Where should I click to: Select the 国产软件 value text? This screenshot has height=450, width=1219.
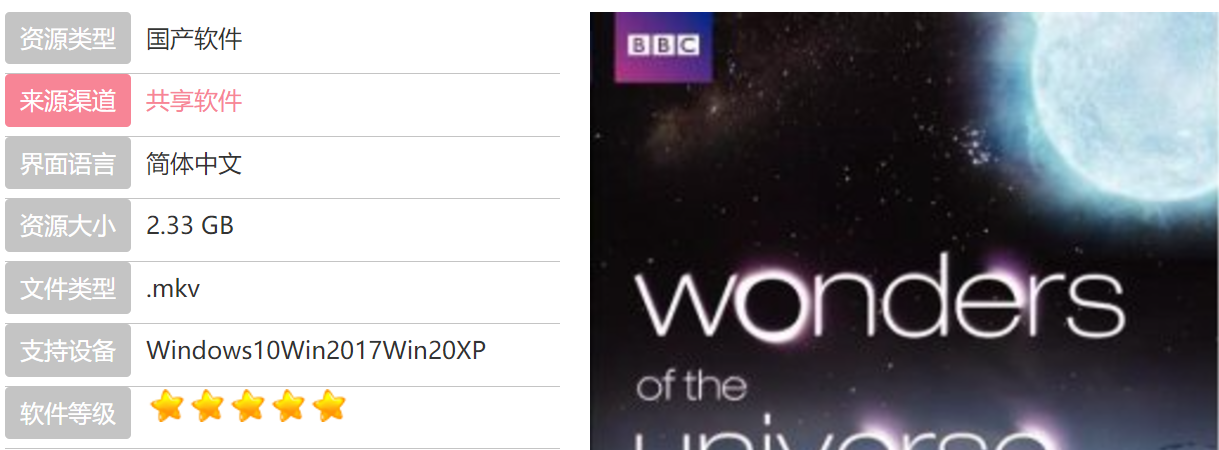point(194,38)
